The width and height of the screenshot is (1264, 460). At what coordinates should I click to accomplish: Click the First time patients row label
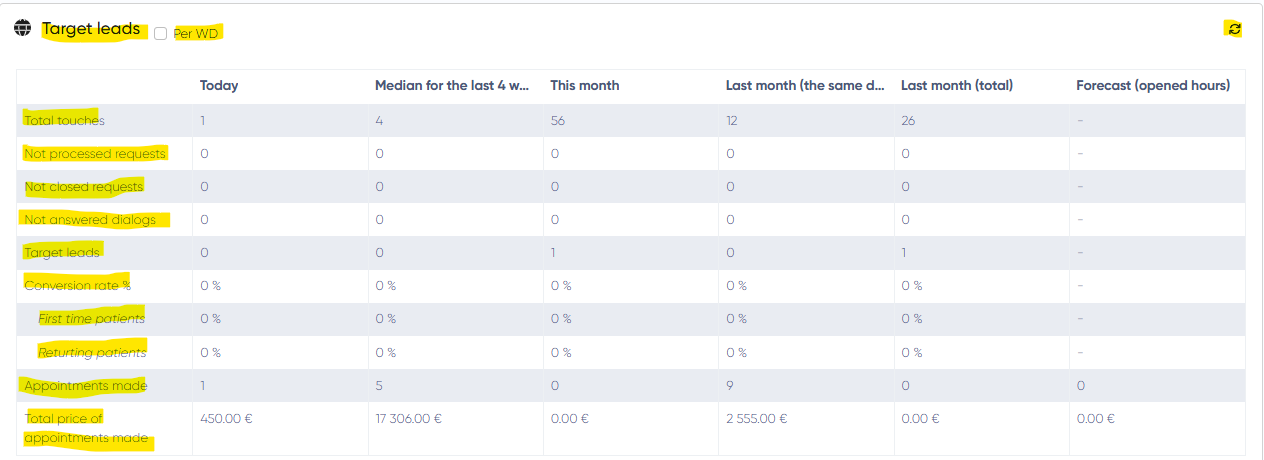click(x=92, y=319)
